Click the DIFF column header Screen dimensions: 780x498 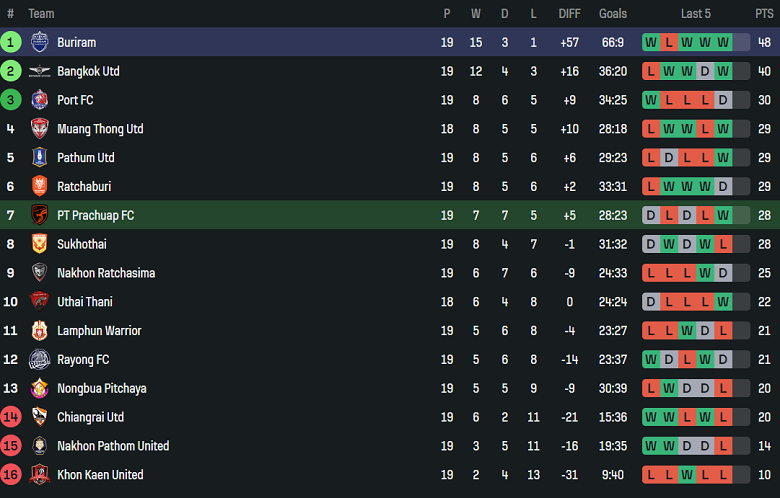[x=569, y=14]
